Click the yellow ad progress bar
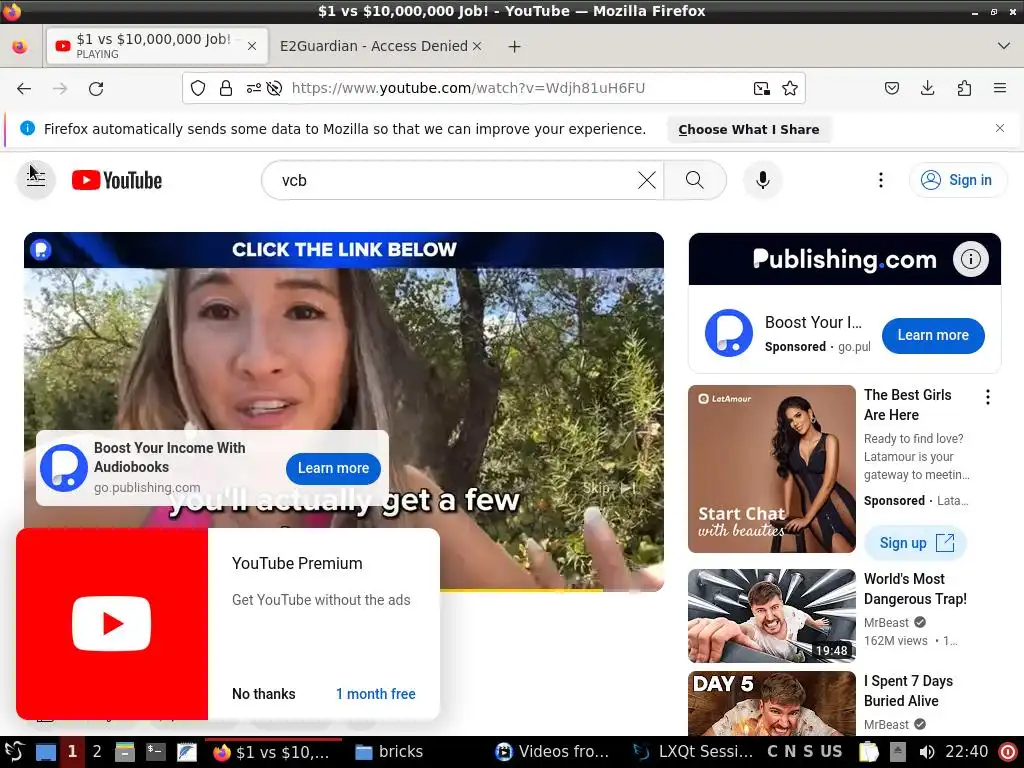This screenshot has height=768, width=1024. 520,590
